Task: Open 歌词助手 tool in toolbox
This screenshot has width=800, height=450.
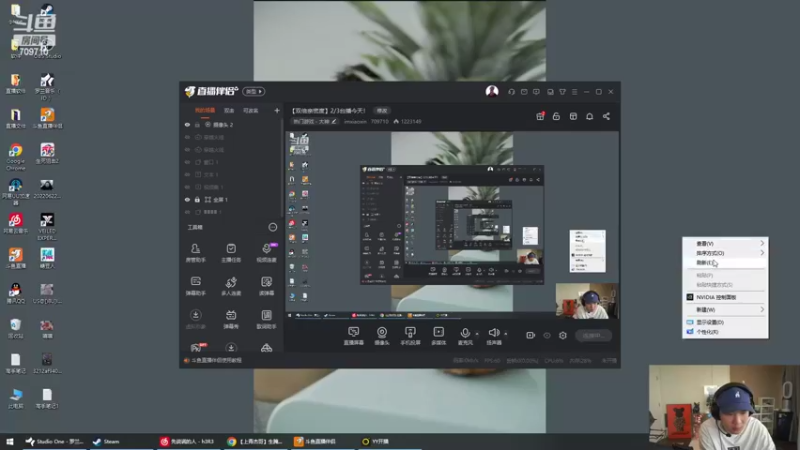Action: 266,319
